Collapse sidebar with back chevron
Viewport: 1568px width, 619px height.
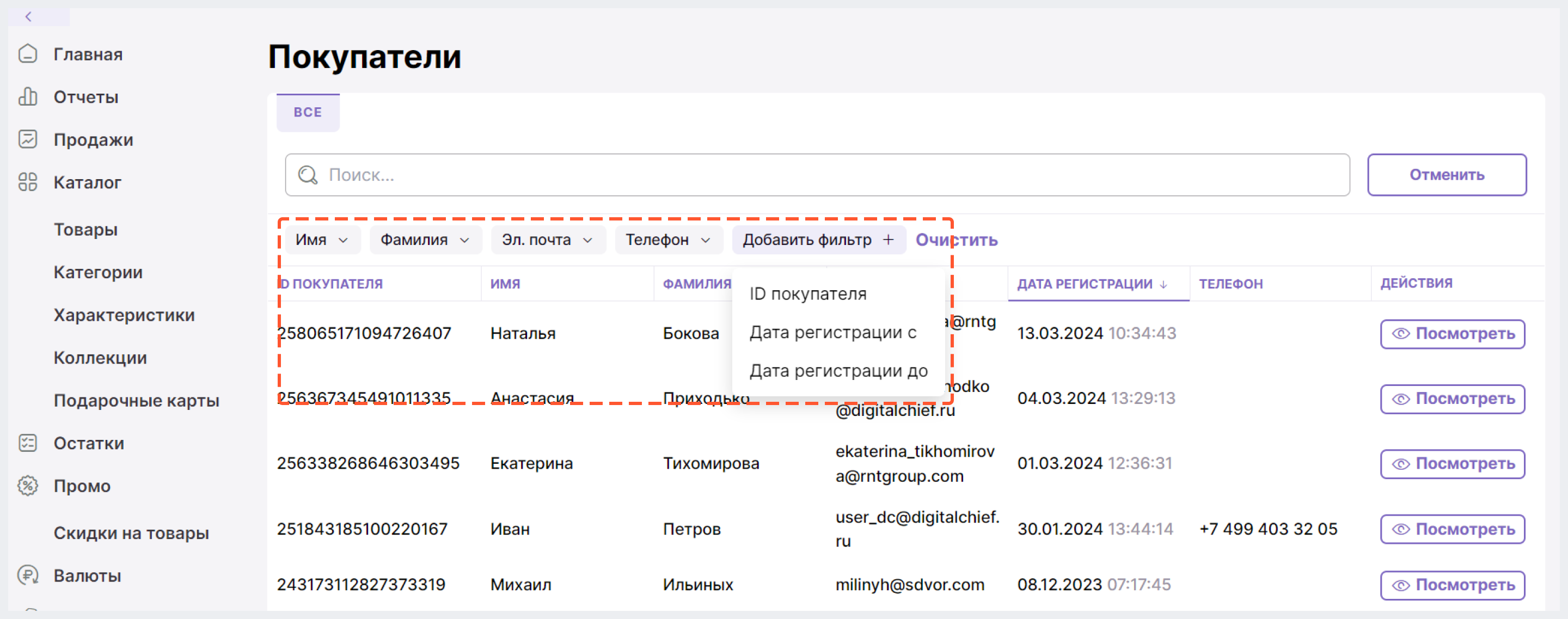(29, 17)
